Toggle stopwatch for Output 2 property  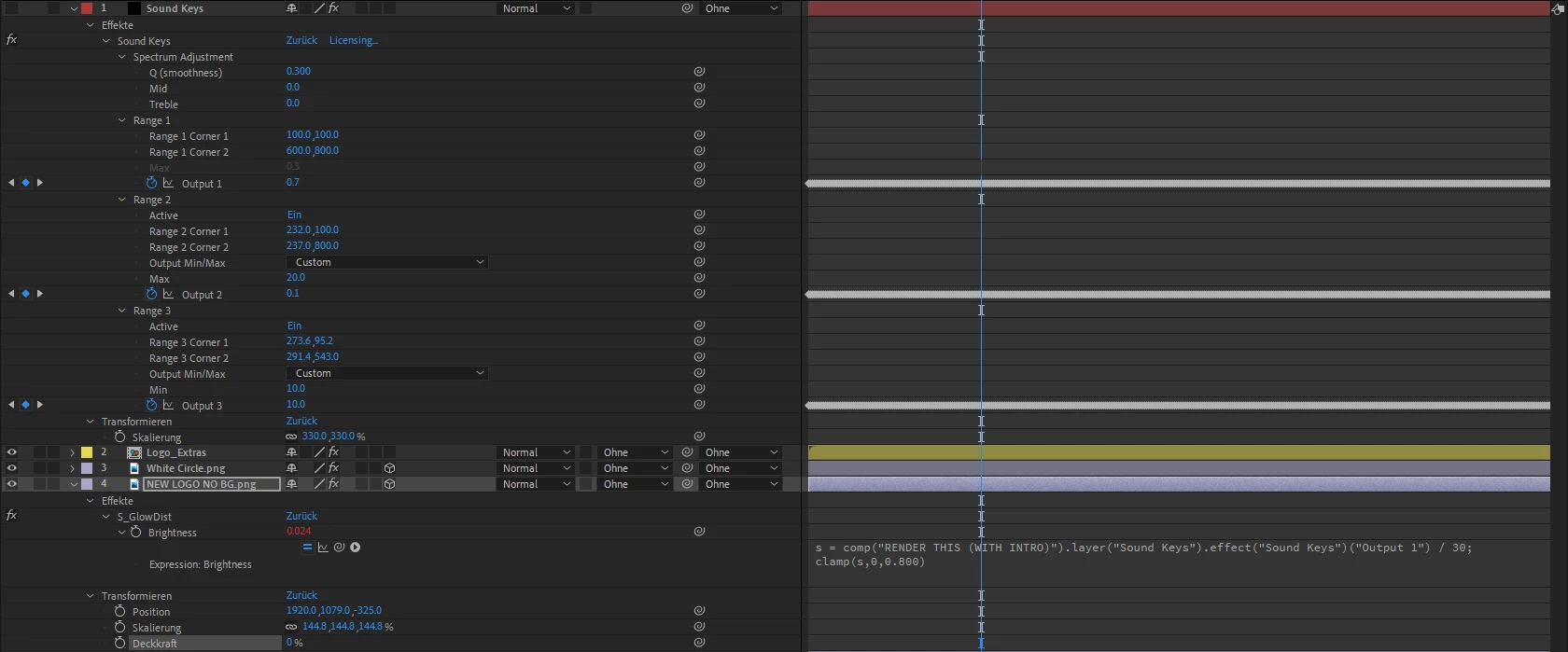click(151, 294)
